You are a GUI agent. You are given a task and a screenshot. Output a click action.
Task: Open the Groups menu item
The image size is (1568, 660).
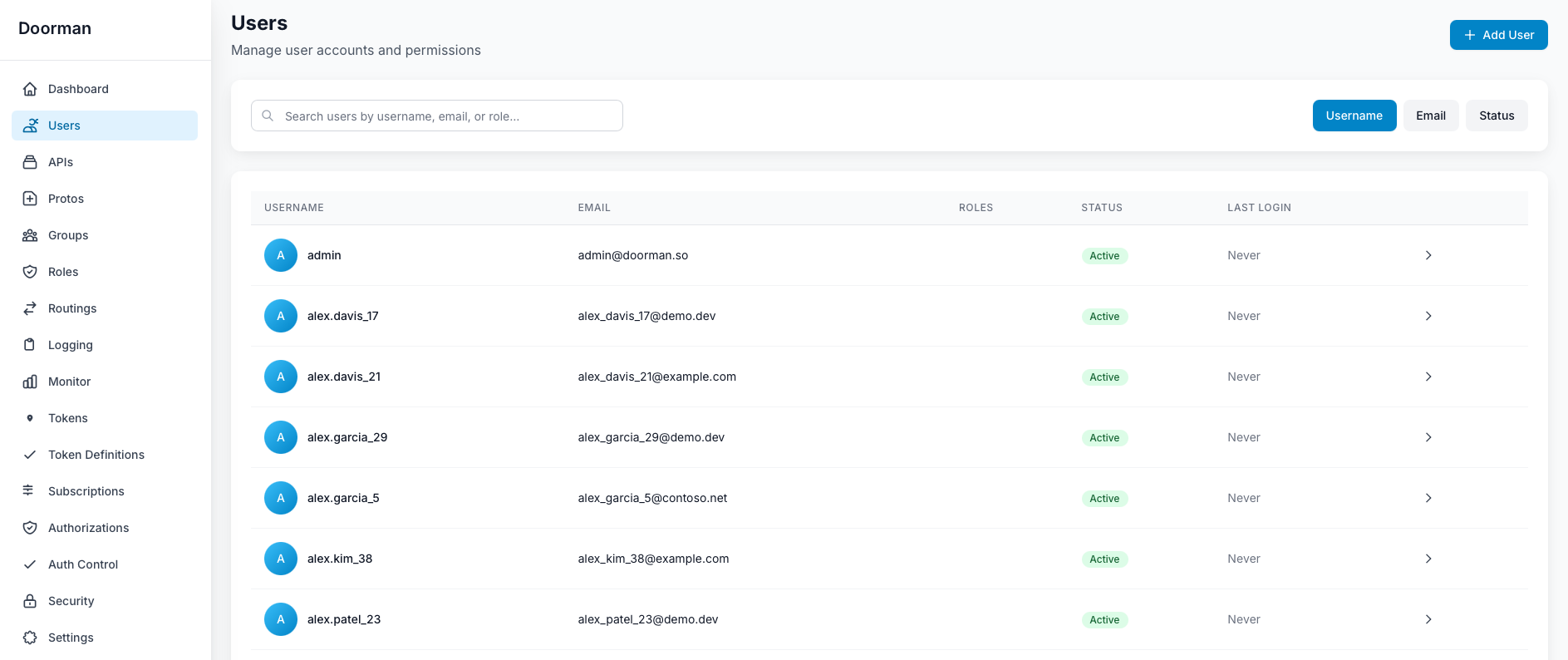point(105,235)
